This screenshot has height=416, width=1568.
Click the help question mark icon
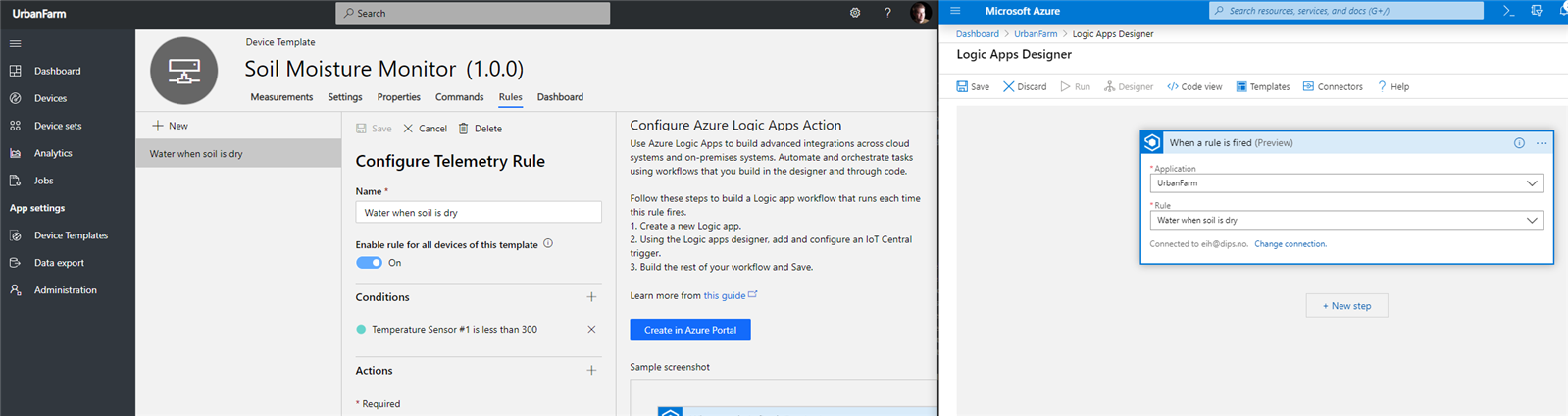coord(887,13)
